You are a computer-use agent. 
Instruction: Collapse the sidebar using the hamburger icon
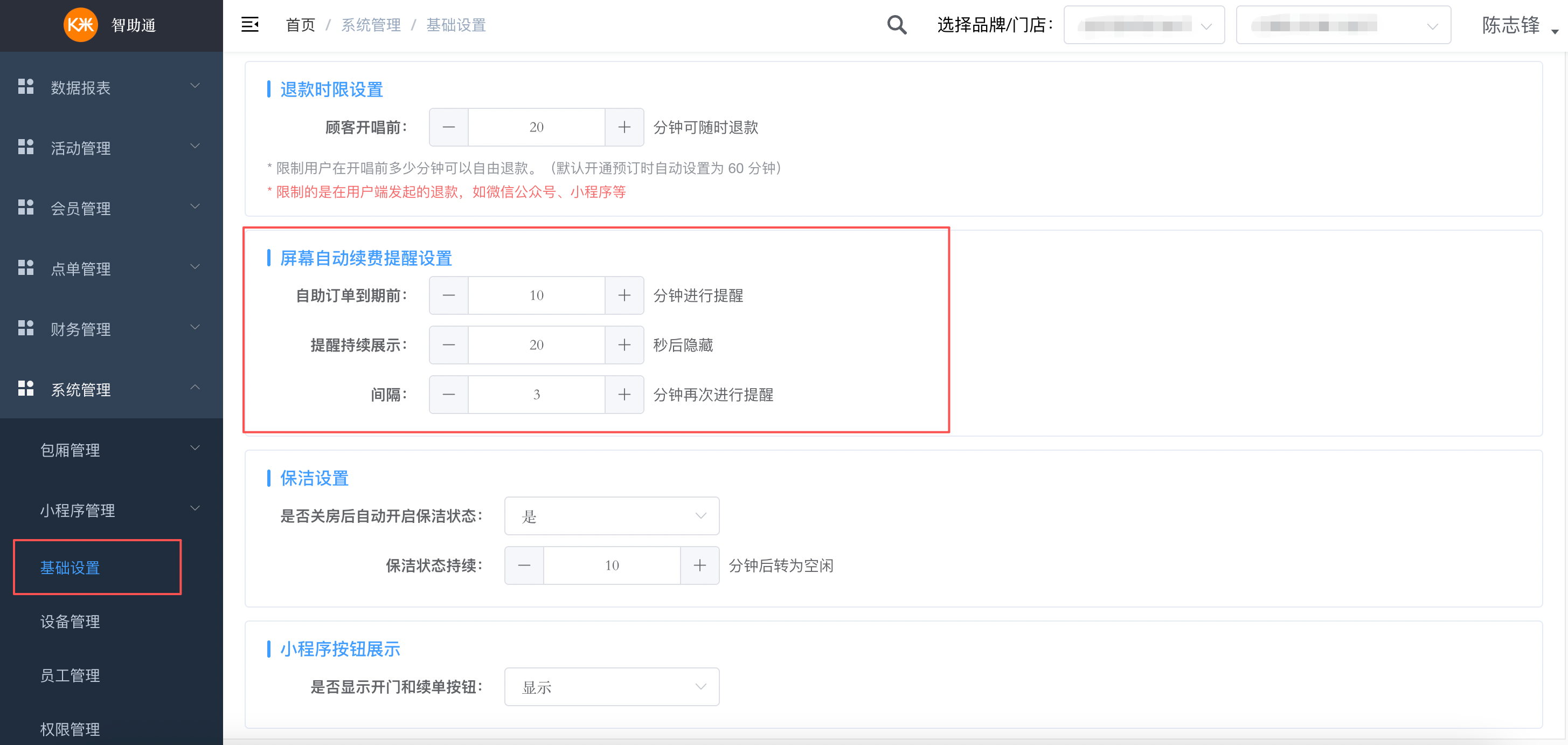(250, 24)
